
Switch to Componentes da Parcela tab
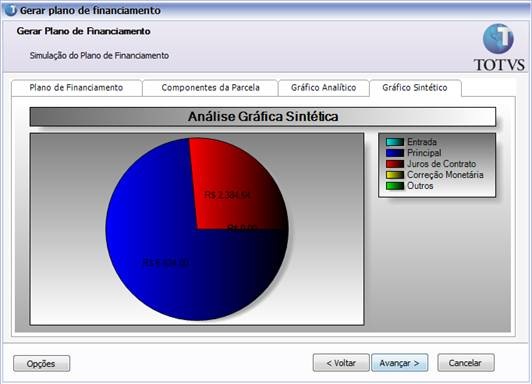[210, 88]
